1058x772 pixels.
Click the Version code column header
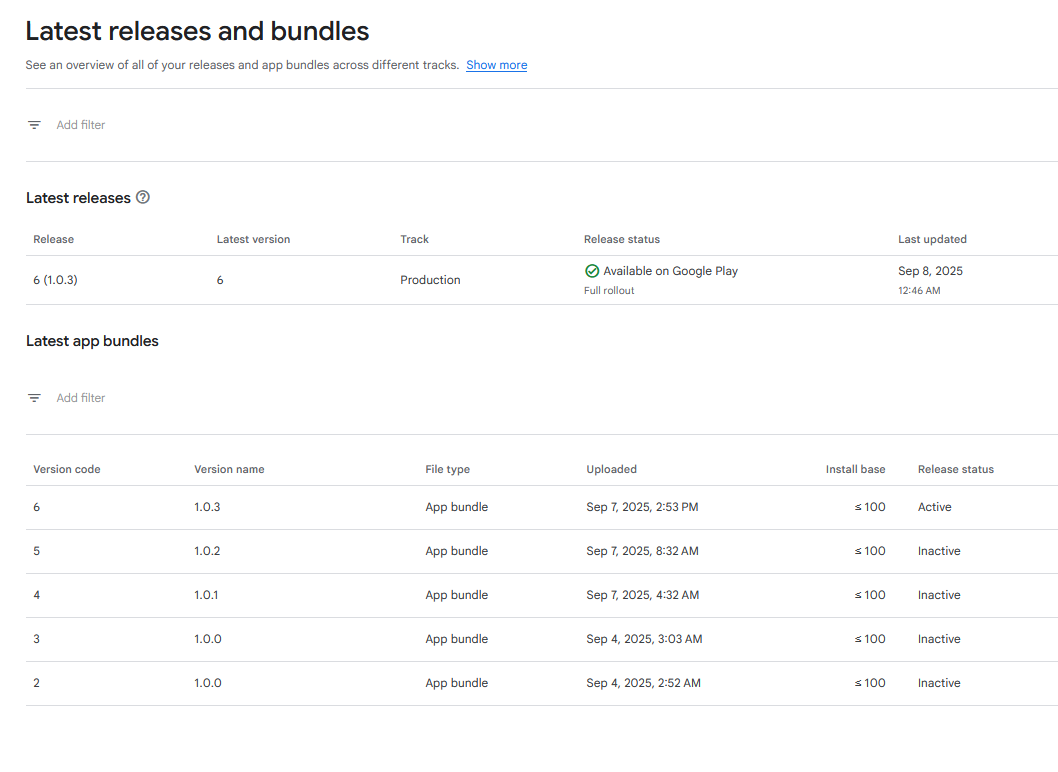click(x=67, y=470)
